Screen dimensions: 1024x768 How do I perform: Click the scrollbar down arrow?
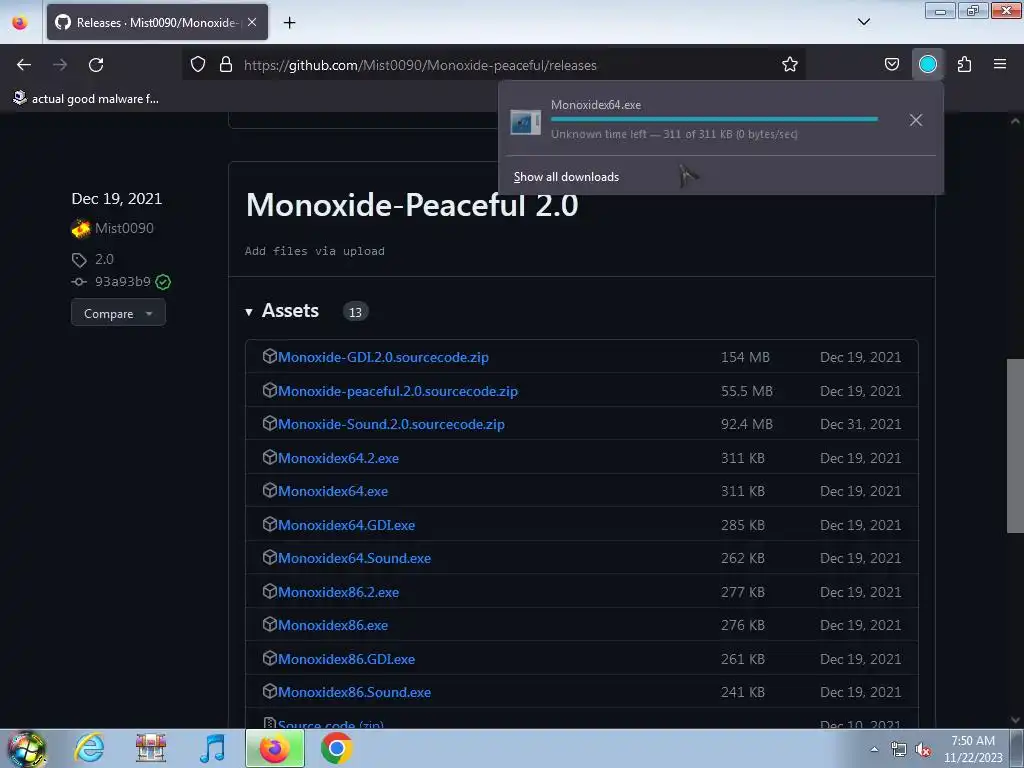click(x=1015, y=720)
